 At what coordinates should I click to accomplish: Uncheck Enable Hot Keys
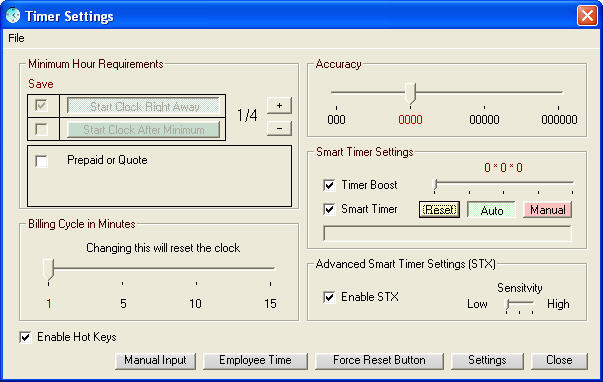[x=25, y=337]
